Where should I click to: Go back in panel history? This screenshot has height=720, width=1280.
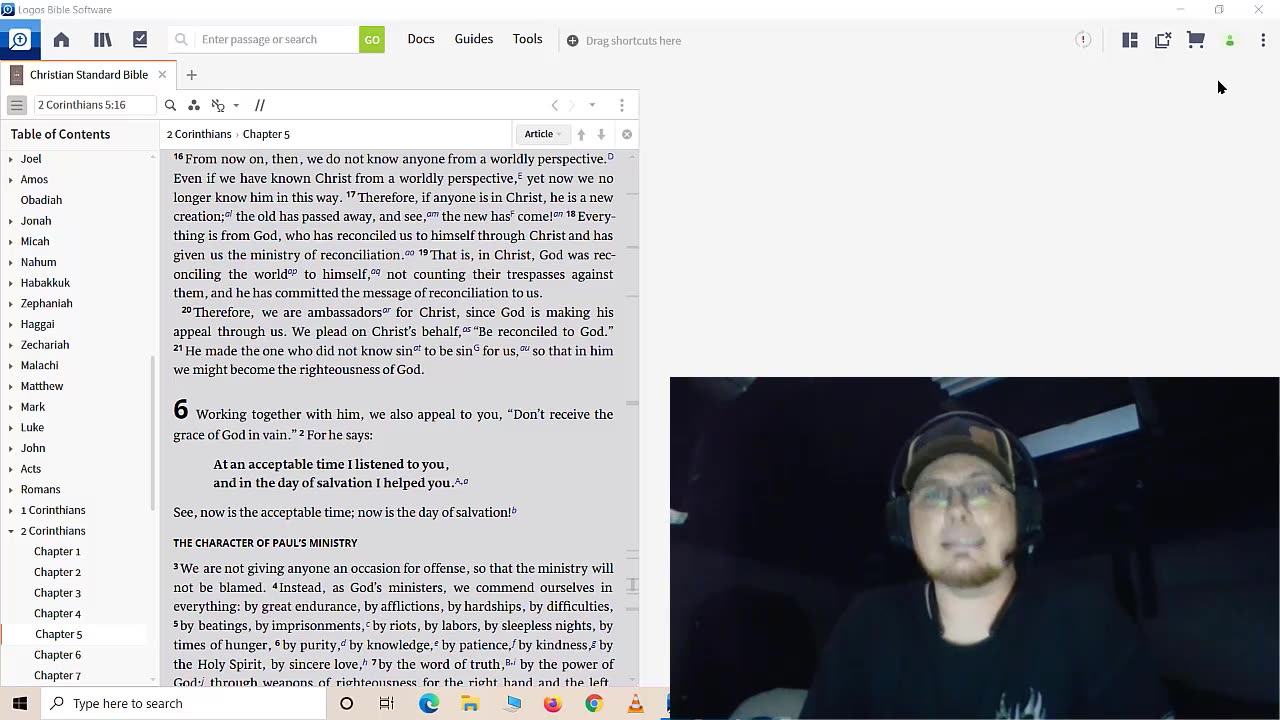[x=555, y=105]
